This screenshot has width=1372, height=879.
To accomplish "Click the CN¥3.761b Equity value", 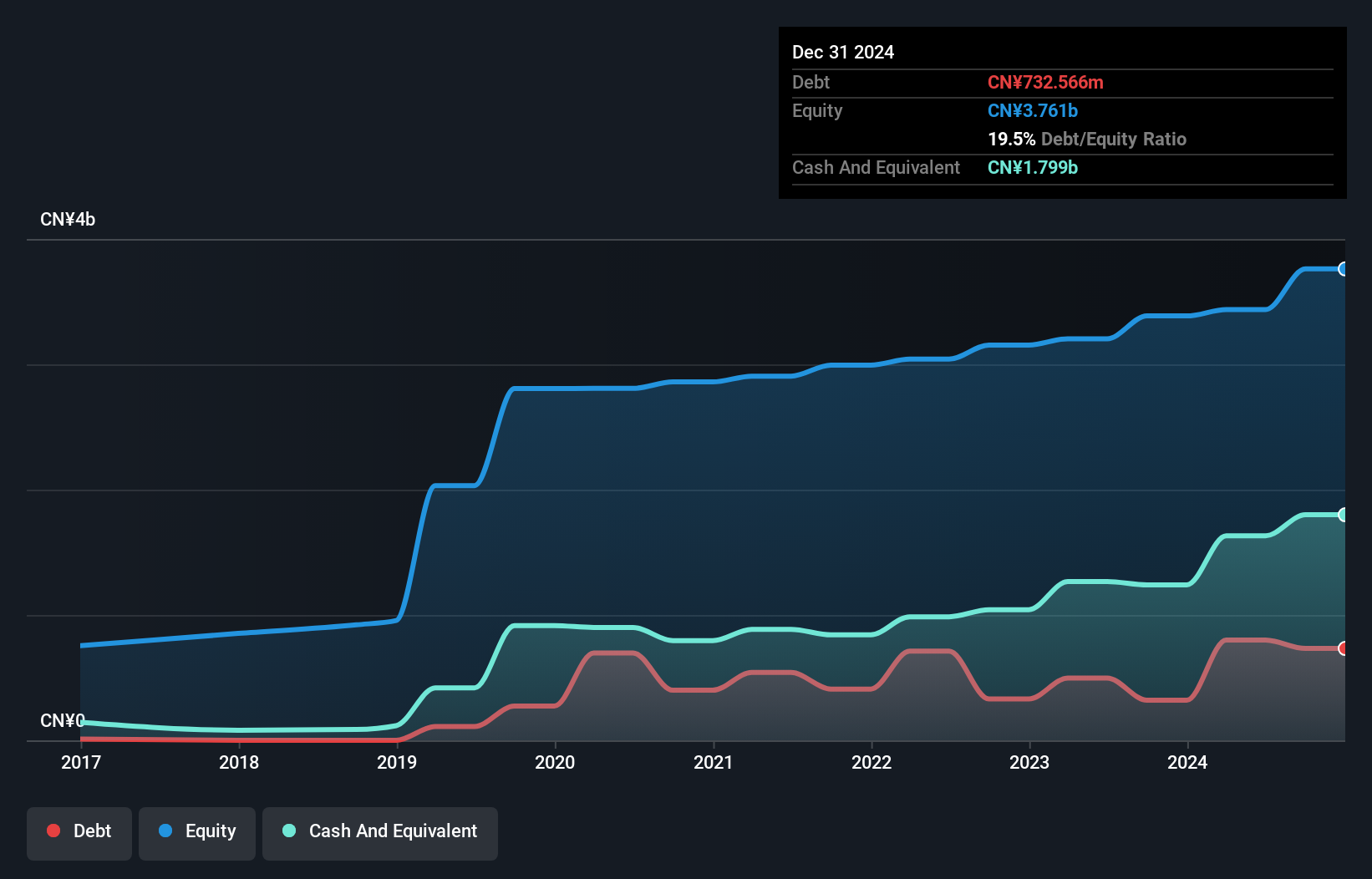I will tap(1033, 110).
